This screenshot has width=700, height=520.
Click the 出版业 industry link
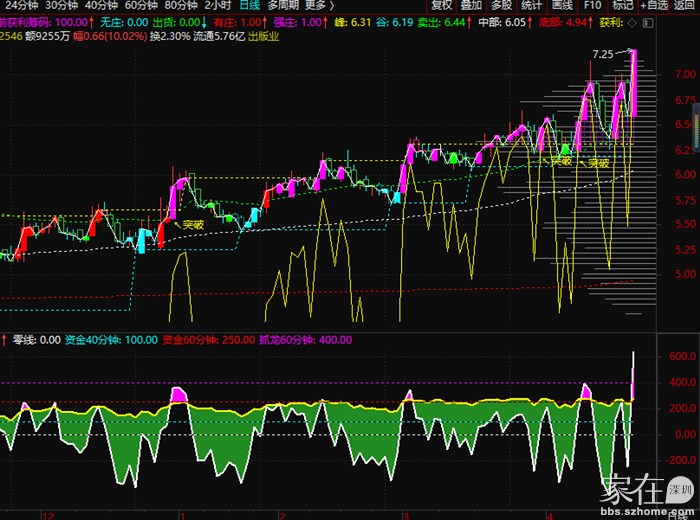264,36
